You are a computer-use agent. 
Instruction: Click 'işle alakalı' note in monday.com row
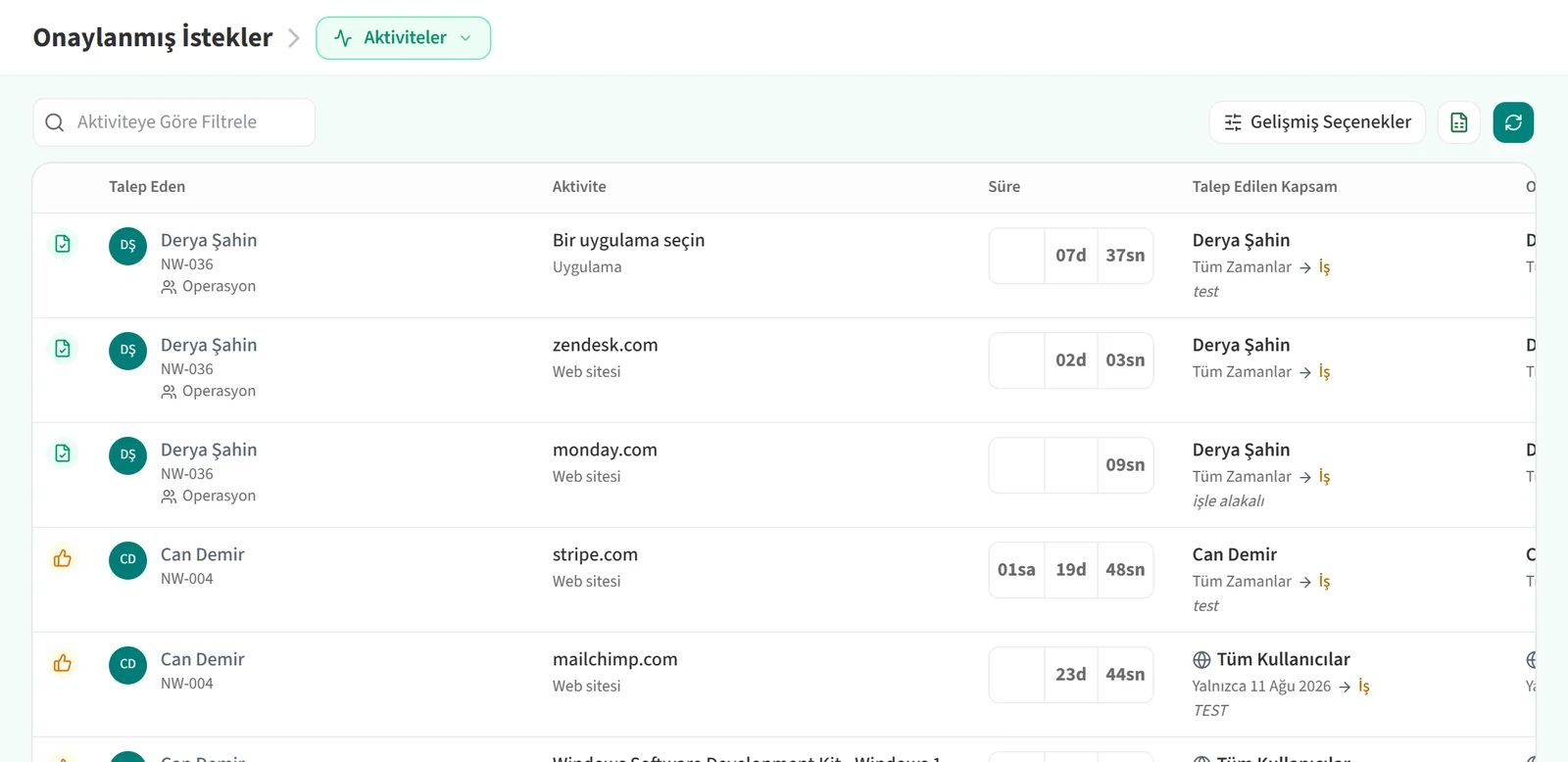[1228, 501]
